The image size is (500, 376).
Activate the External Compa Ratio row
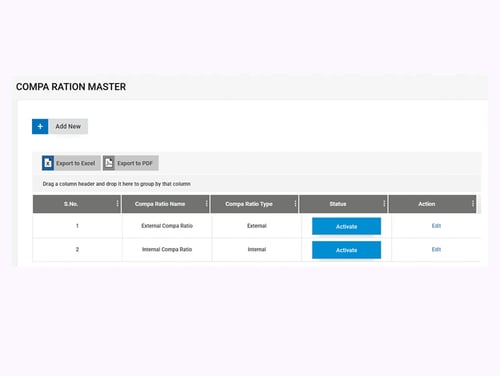346,226
